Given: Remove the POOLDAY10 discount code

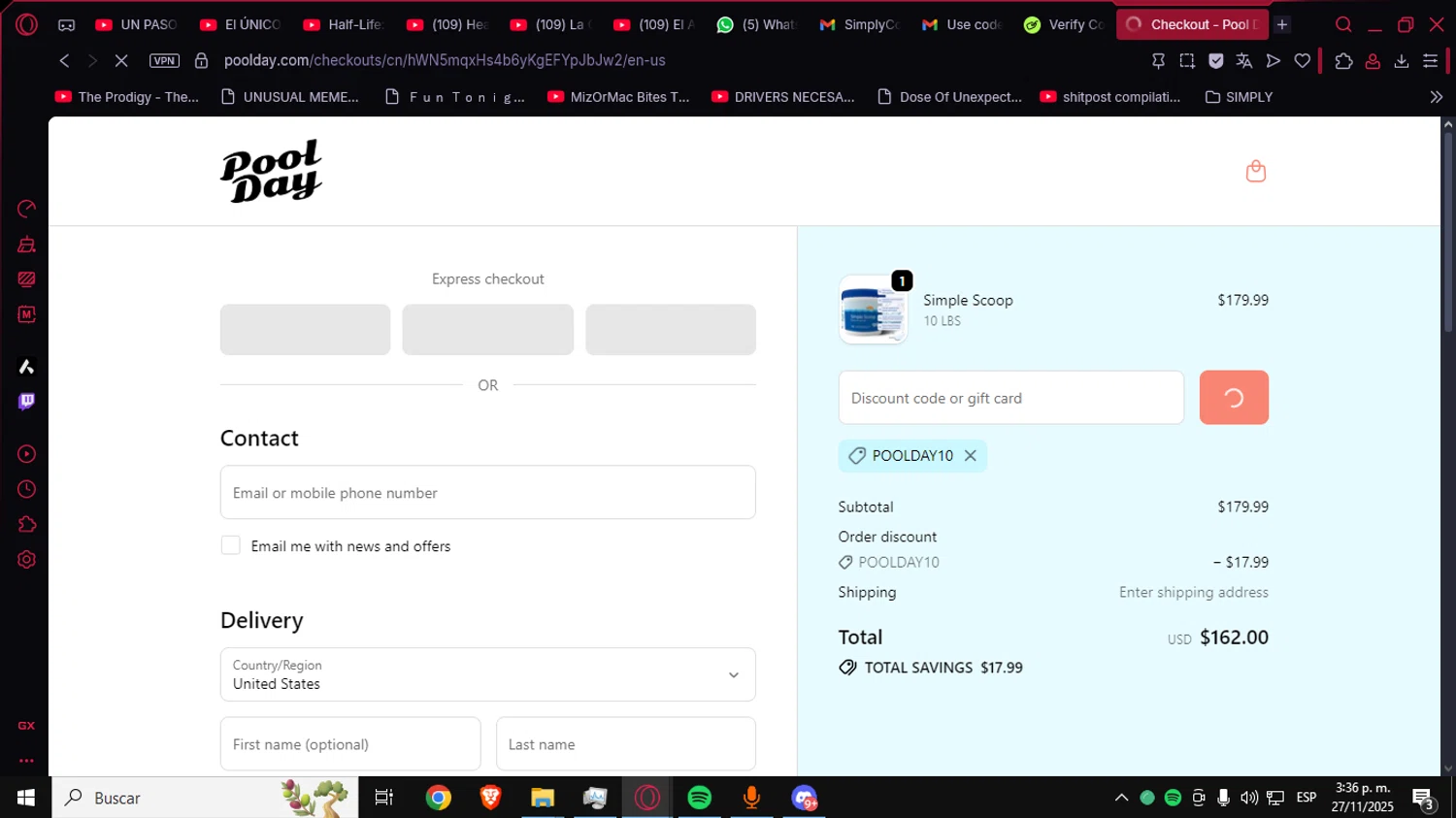Looking at the screenshot, I should point(970,455).
